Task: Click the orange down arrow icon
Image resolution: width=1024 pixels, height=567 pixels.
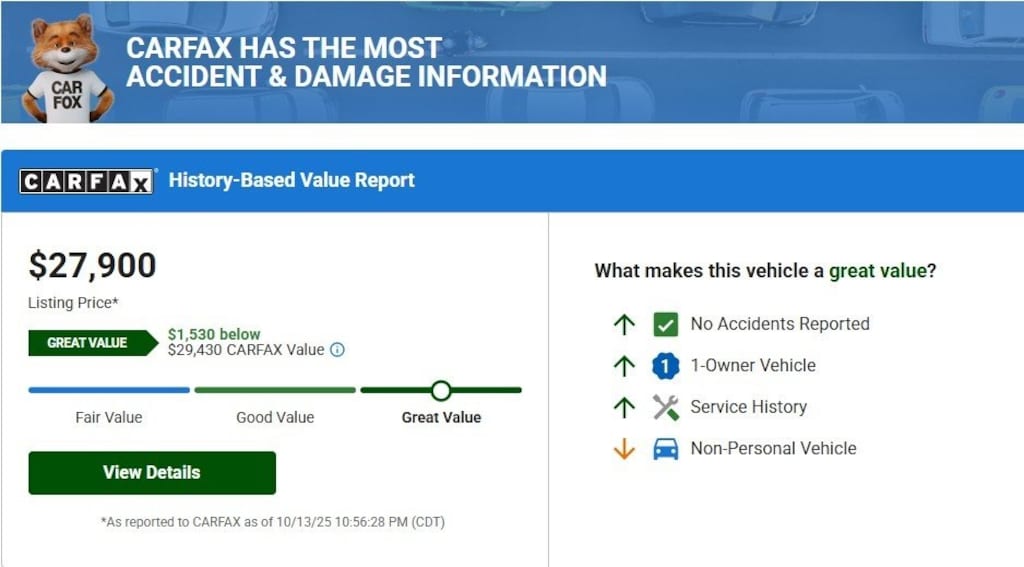Action: [624, 449]
